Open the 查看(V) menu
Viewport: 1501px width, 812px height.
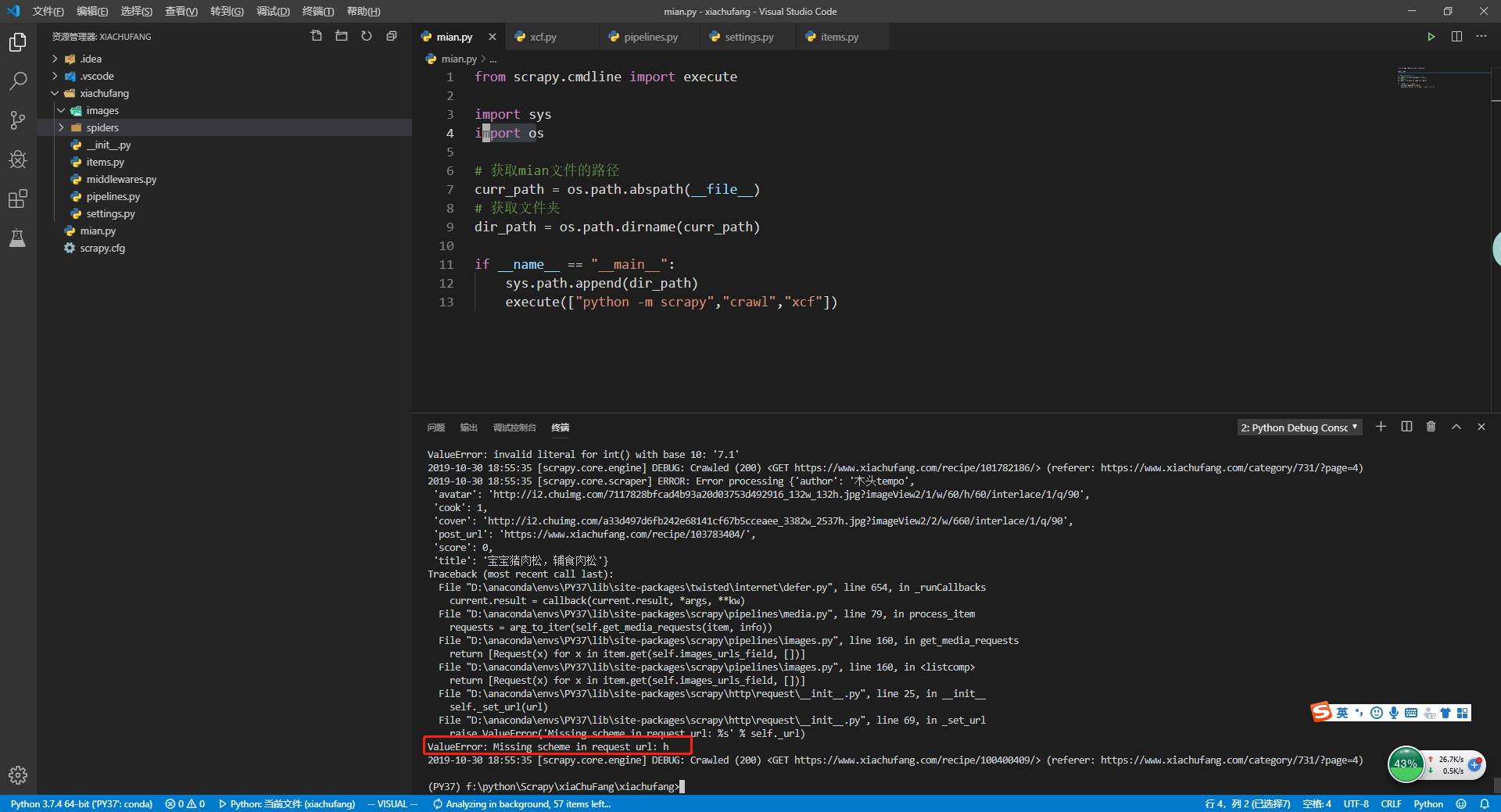tap(181, 11)
